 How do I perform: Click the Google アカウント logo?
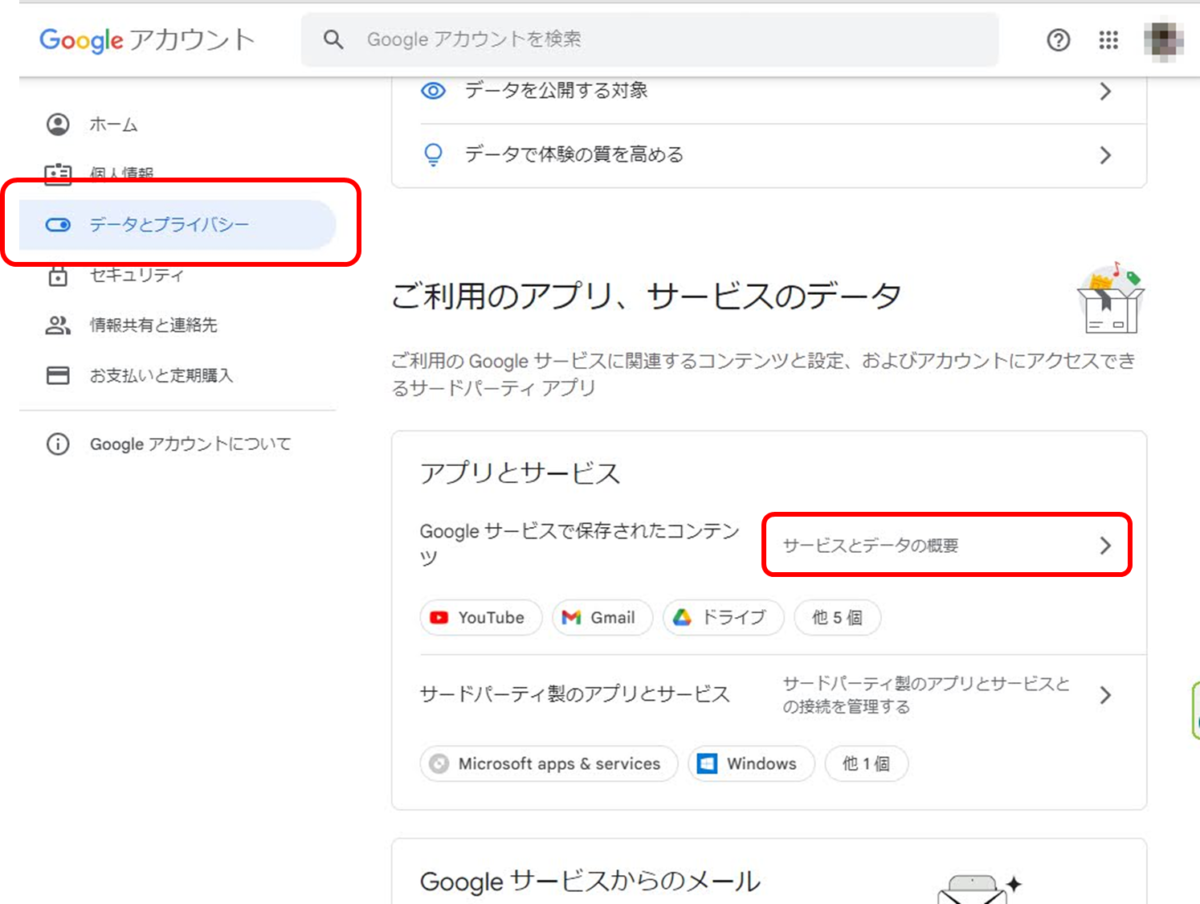147,40
